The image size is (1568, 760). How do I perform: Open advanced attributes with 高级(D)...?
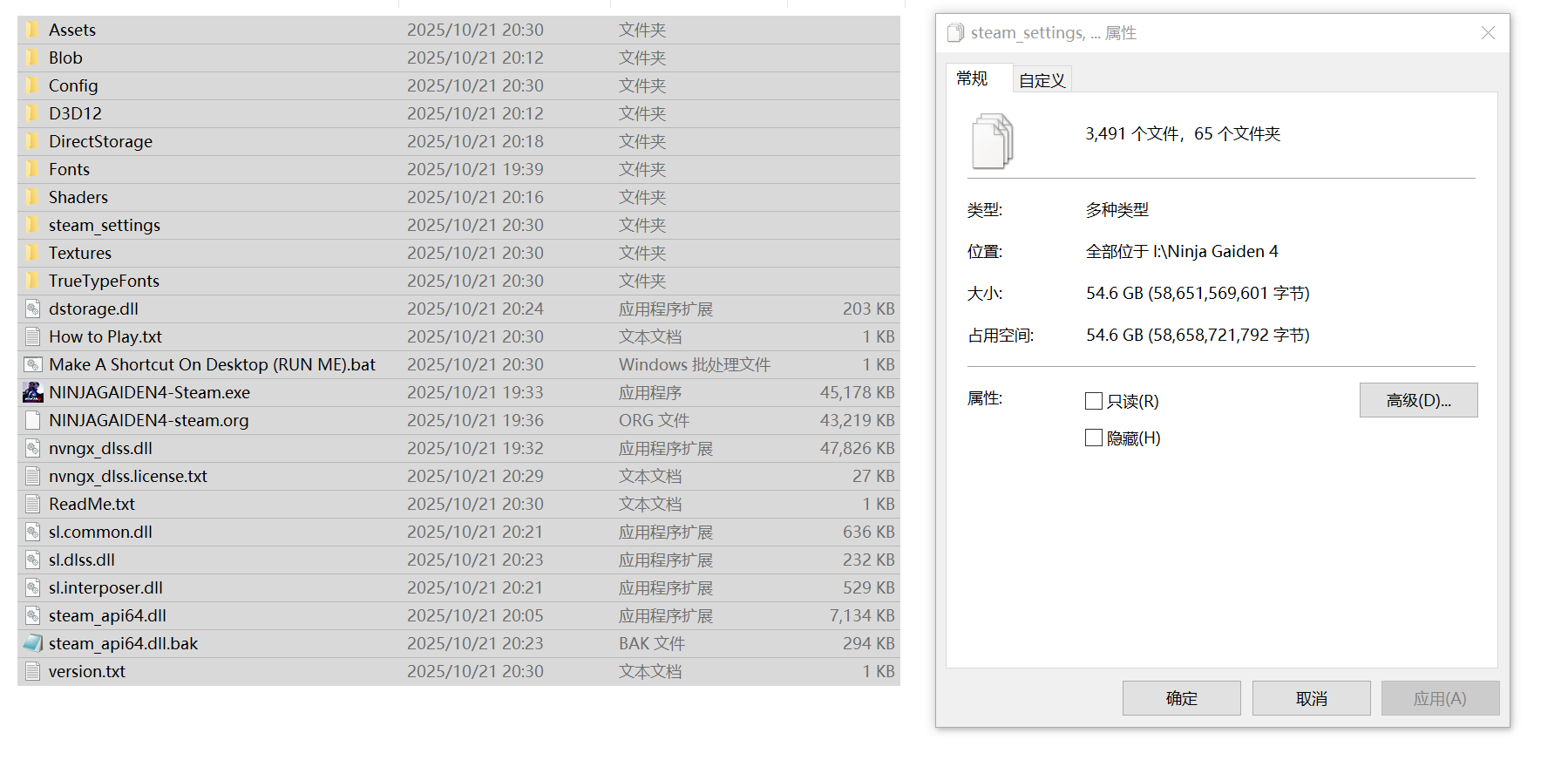tap(1418, 400)
